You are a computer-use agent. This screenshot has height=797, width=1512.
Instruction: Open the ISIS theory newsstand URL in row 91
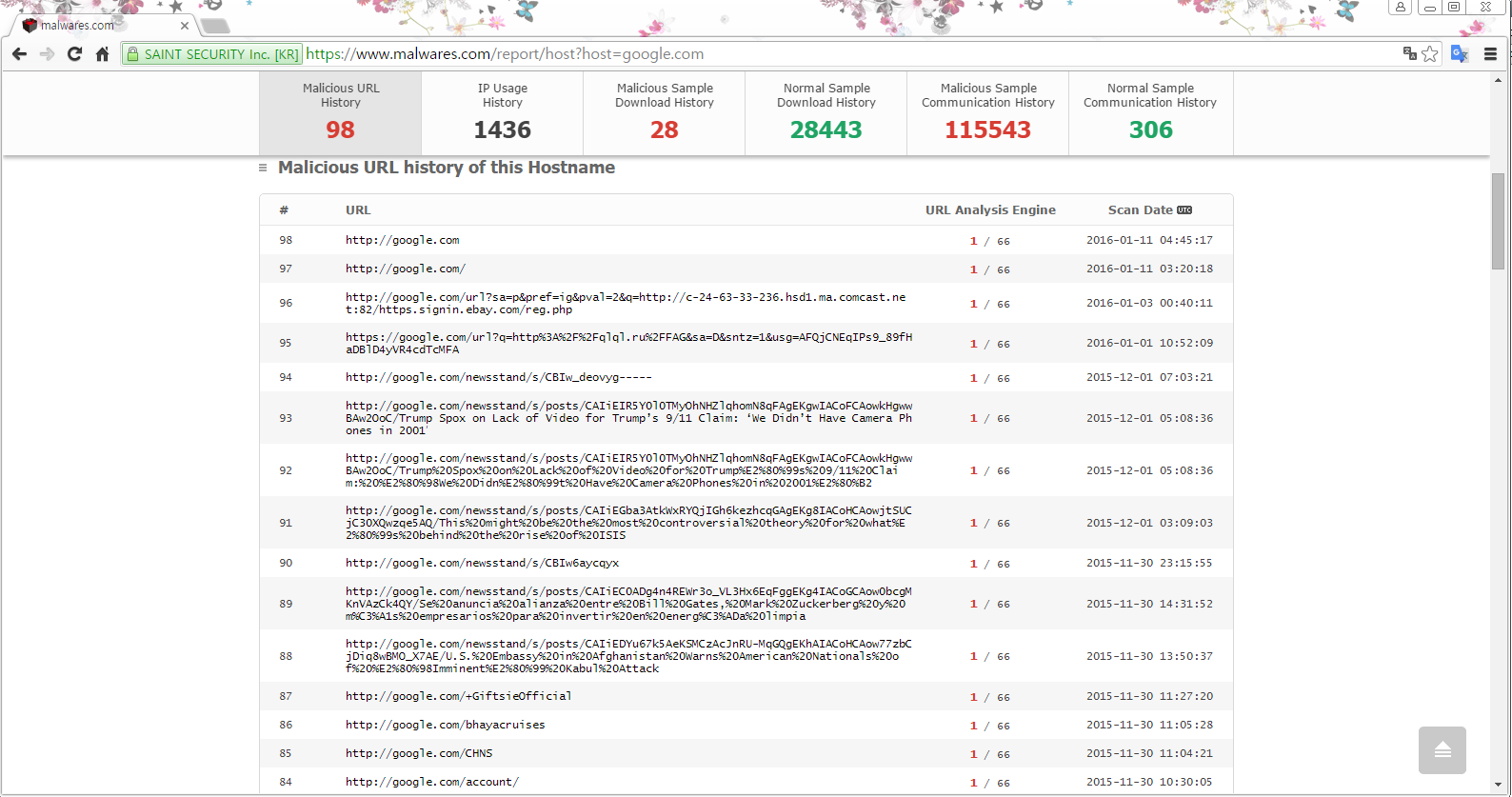pos(628,523)
